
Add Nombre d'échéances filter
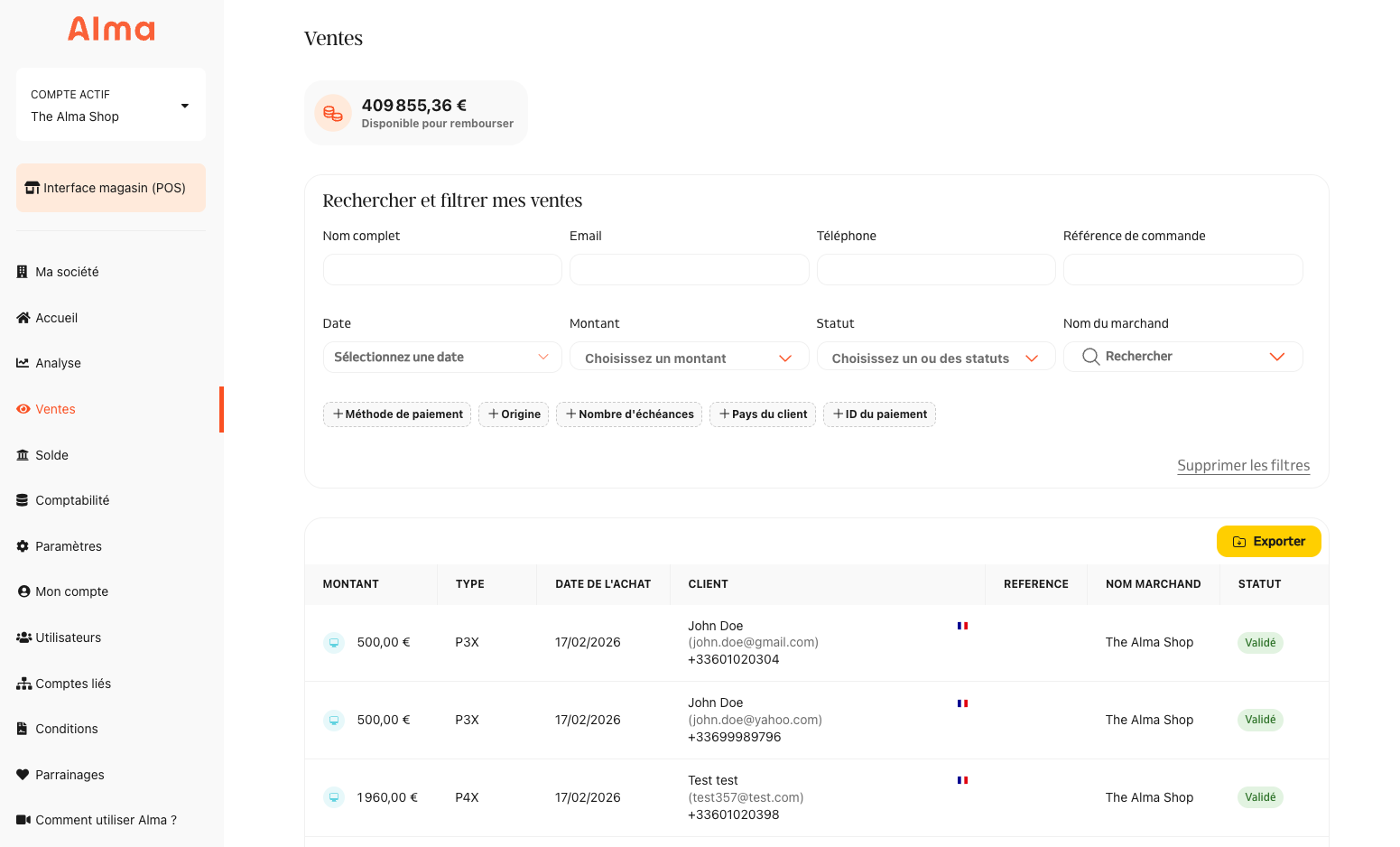pos(629,414)
